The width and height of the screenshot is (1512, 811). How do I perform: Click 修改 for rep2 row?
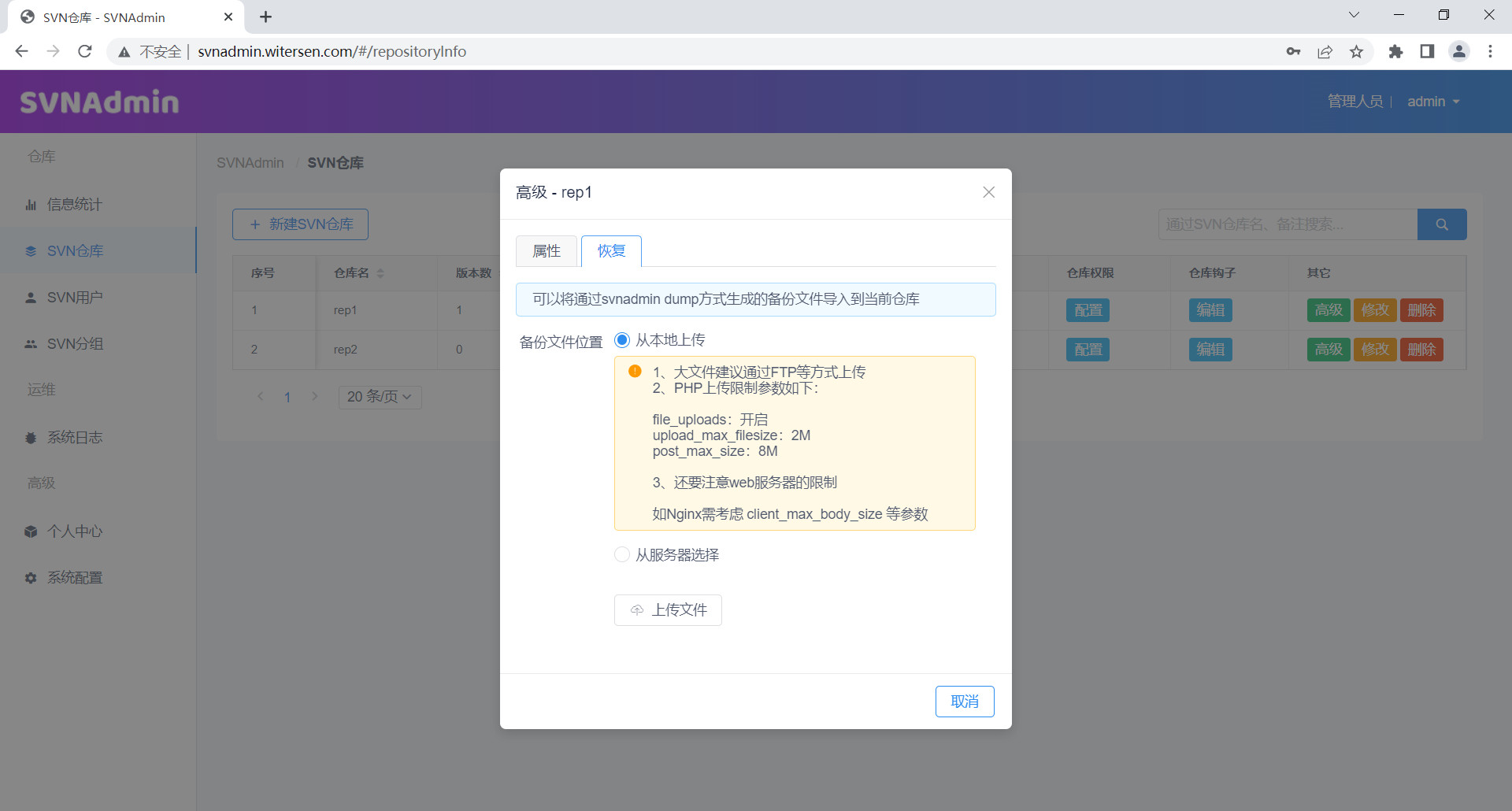click(1375, 350)
